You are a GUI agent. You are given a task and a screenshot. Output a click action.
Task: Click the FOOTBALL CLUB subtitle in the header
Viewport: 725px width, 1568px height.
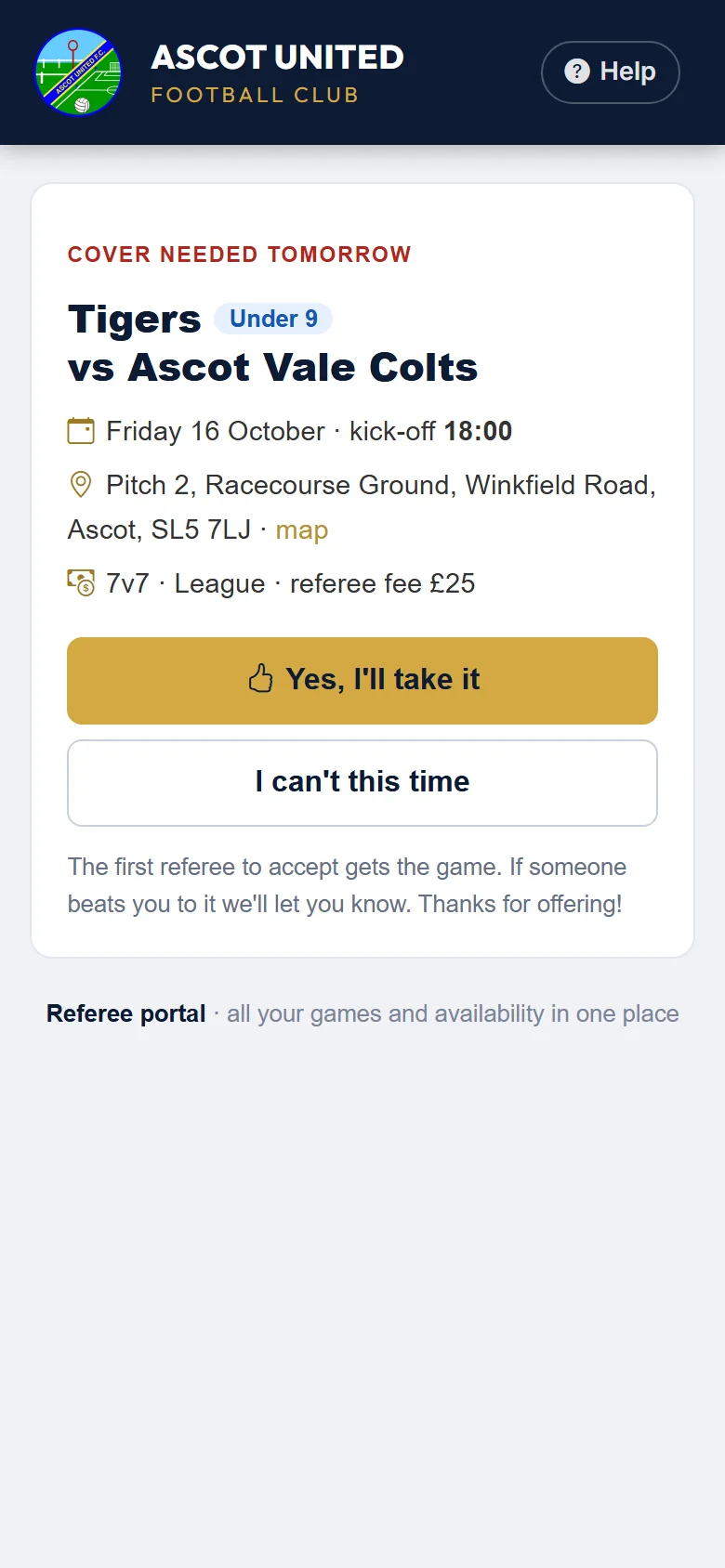(x=255, y=95)
